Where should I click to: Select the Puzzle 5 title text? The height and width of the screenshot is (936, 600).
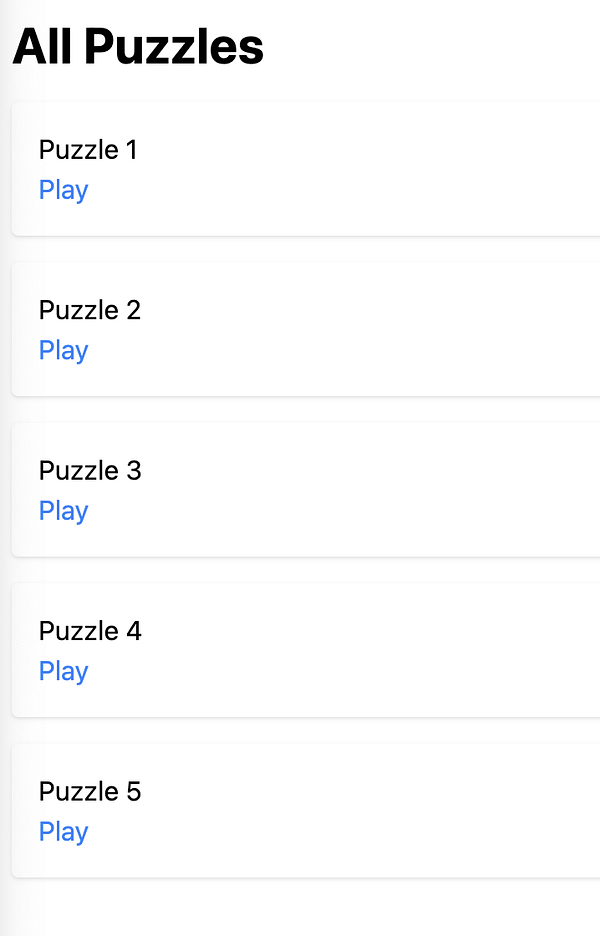(x=89, y=791)
